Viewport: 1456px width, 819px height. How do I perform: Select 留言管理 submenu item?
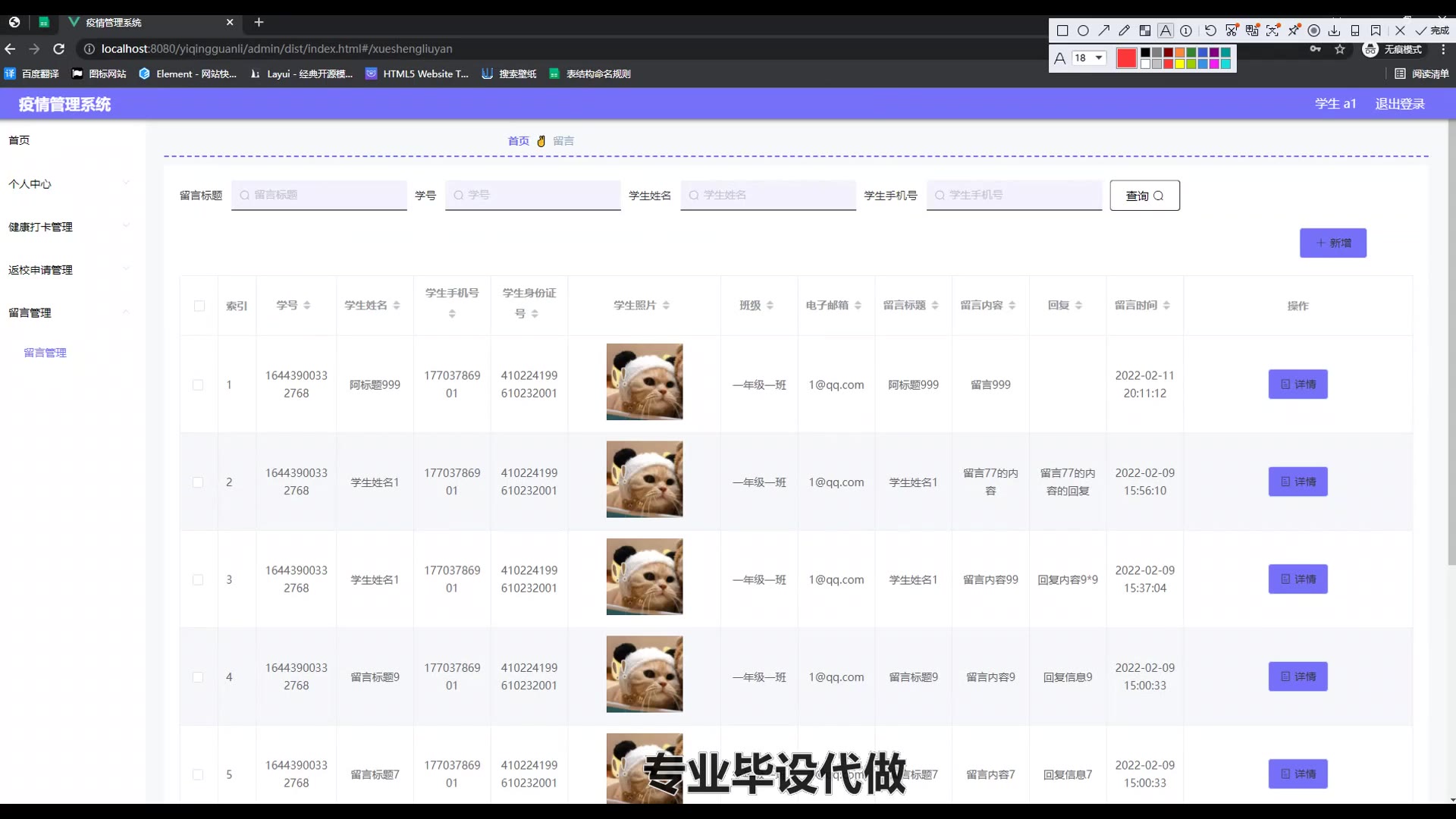45,353
